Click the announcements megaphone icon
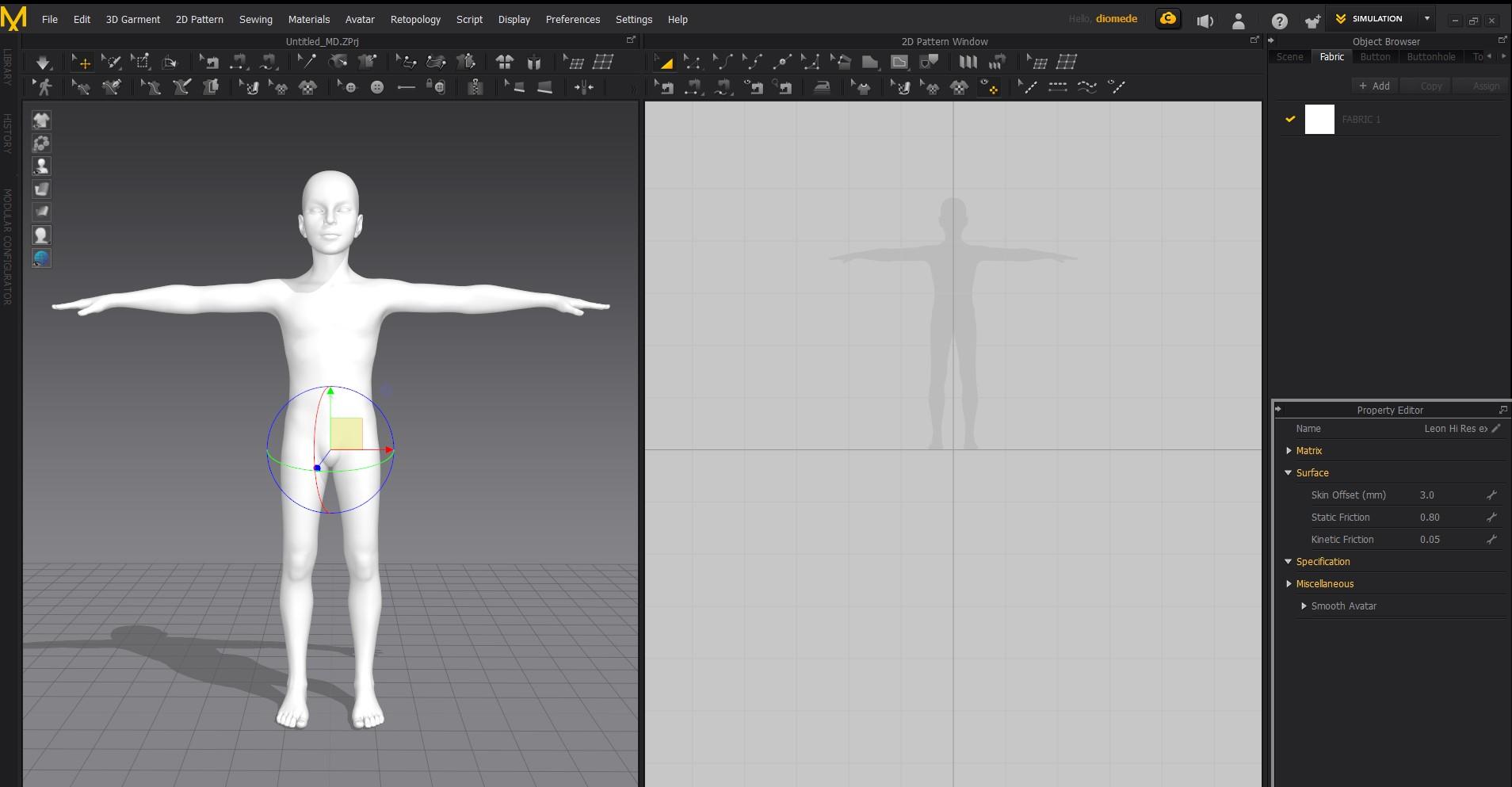Viewport: 1512px width, 787px height. pos(1205,21)
